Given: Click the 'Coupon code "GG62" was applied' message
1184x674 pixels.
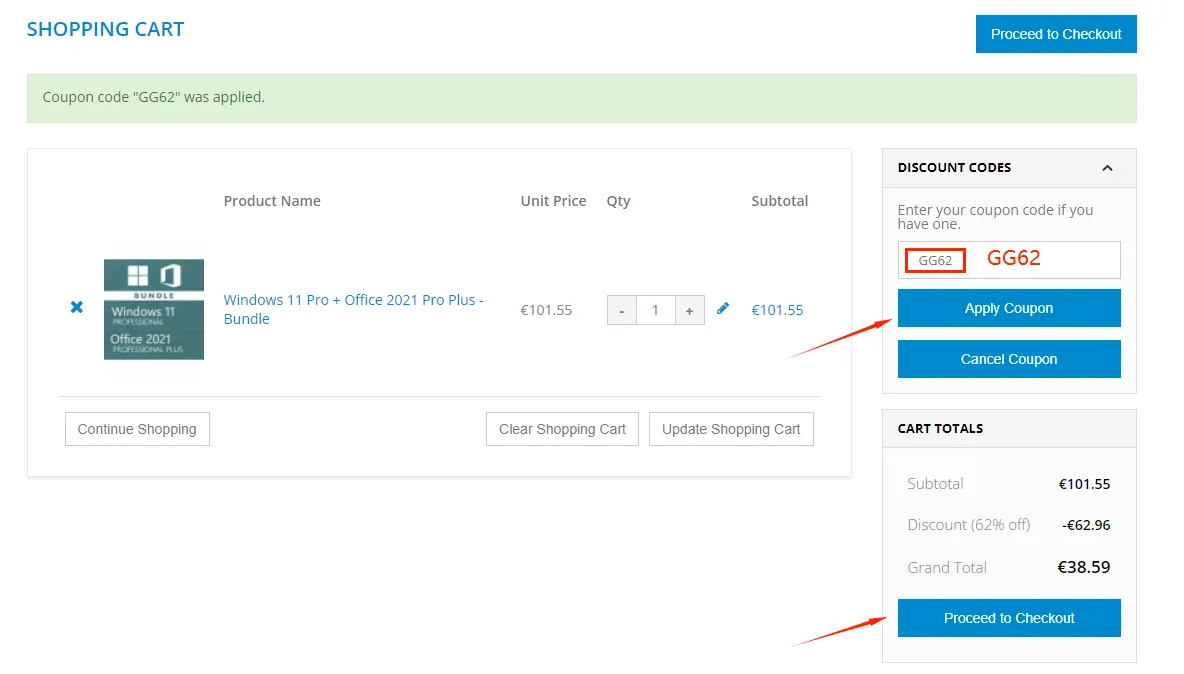Looking at the screenshot, I should click(154, 97).
